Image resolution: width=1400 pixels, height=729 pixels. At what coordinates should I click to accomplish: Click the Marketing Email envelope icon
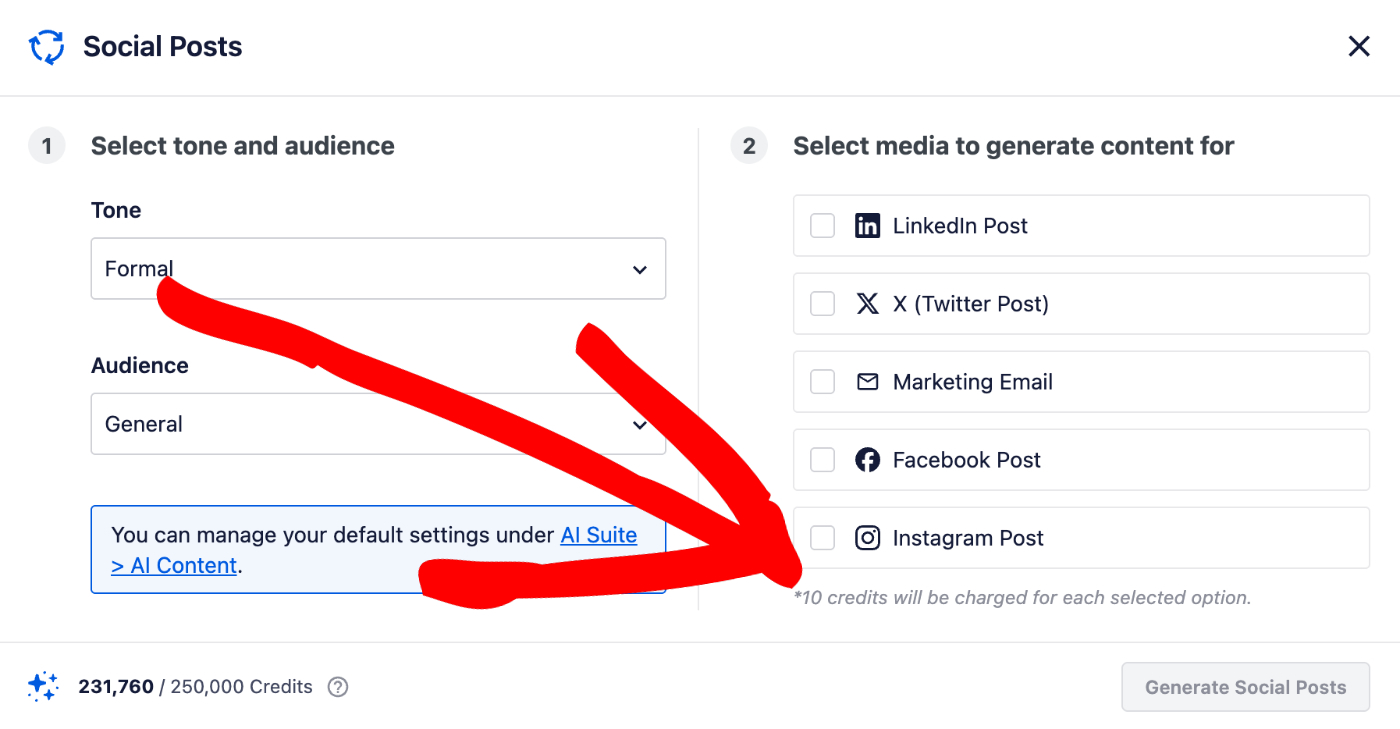point(867,382)
